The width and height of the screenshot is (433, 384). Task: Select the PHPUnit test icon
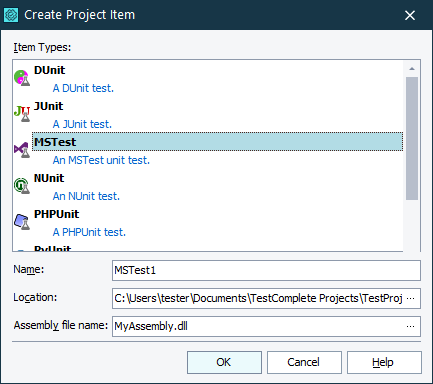click(22, 222)
